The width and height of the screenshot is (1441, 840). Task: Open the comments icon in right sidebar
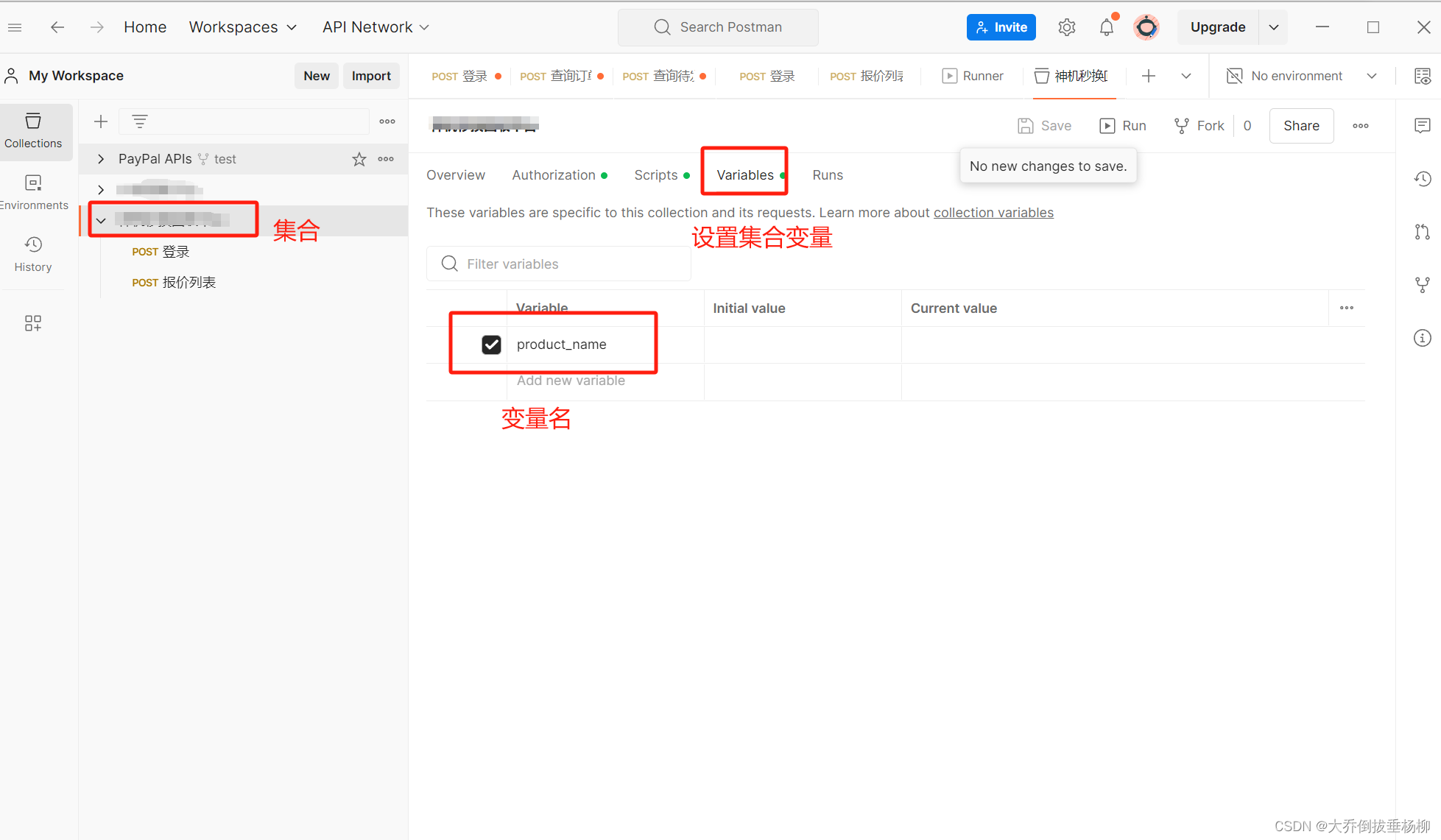(1422, 126)
